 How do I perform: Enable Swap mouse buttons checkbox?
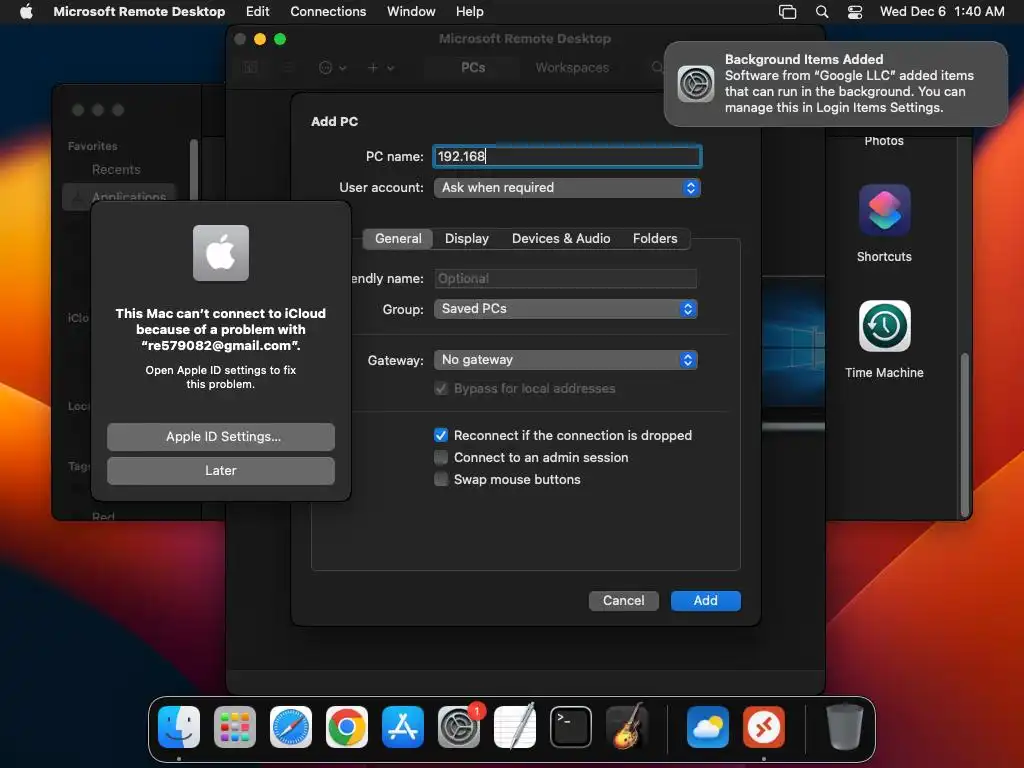point(441,479)
